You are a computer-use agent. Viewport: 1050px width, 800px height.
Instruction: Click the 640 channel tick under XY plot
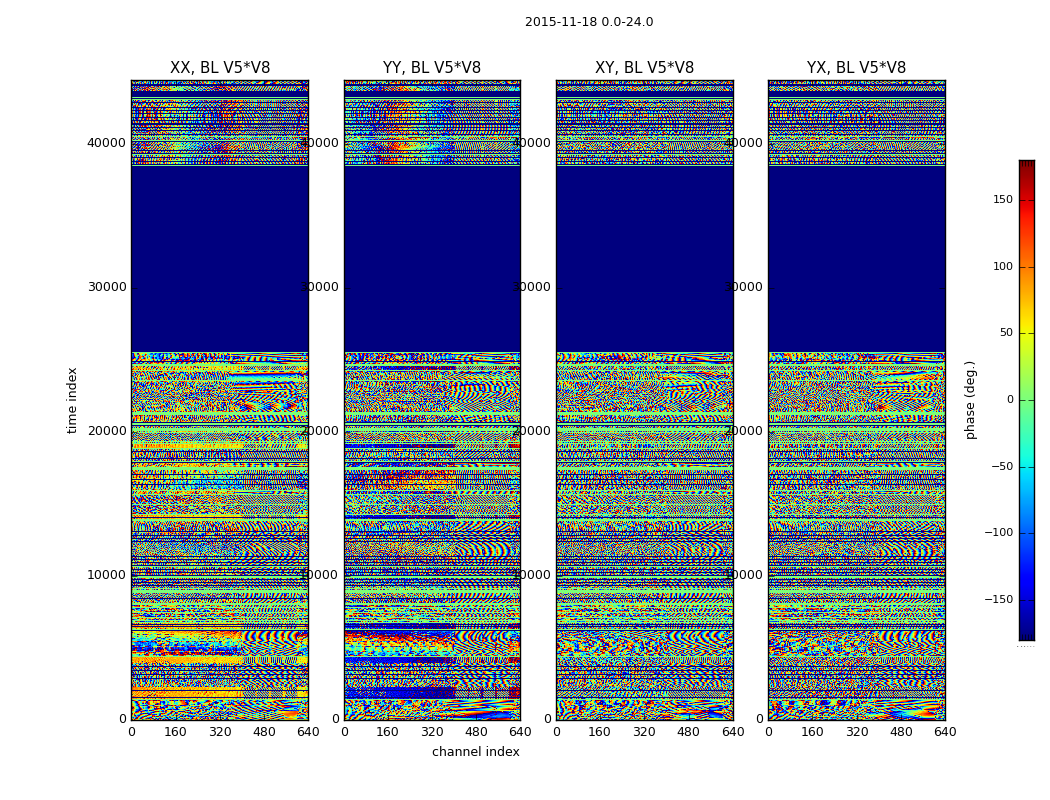point(733,732)
